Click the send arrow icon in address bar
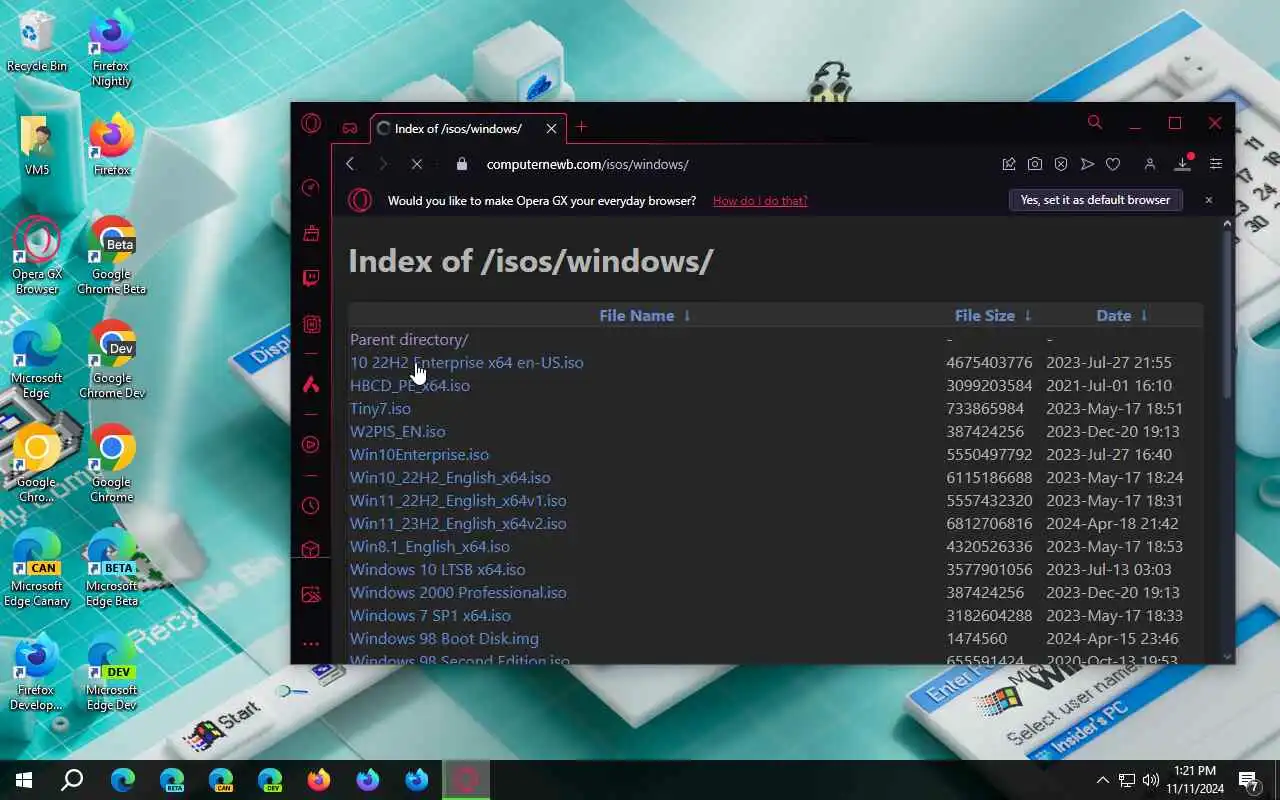The width and height of the screenshot is (1280, 800). [x=1087, y=164]
